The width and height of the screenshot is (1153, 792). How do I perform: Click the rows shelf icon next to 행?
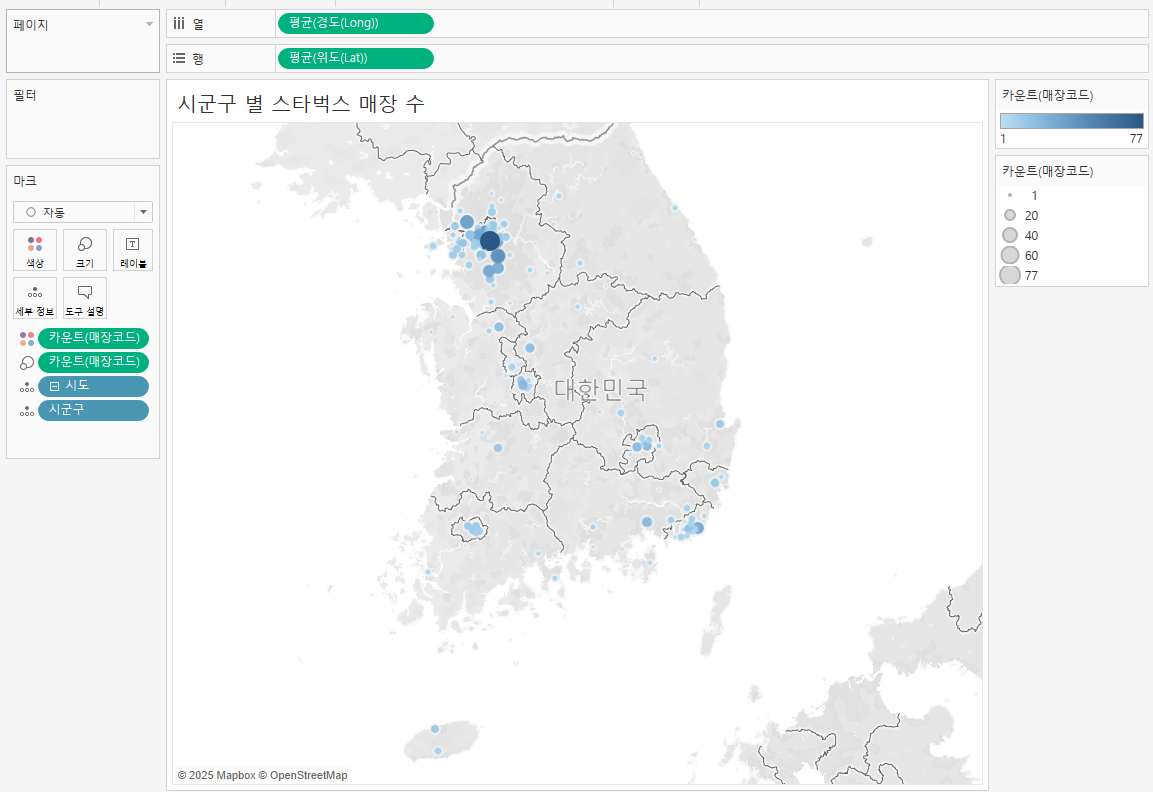coord(179,58)
